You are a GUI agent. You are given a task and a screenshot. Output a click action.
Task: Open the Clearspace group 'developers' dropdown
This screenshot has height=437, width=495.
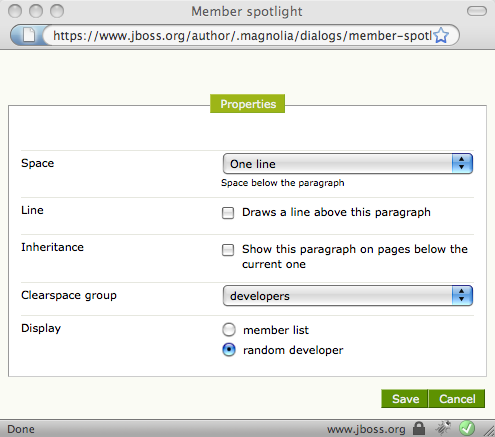pyautogui.click(x=348, y=296)
